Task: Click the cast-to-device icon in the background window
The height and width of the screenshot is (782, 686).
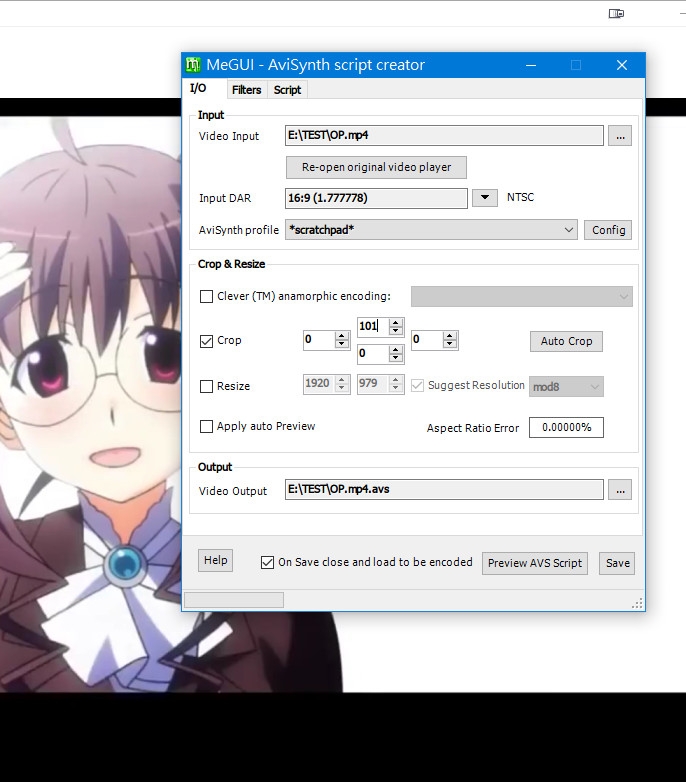Action: coord(616,13)
